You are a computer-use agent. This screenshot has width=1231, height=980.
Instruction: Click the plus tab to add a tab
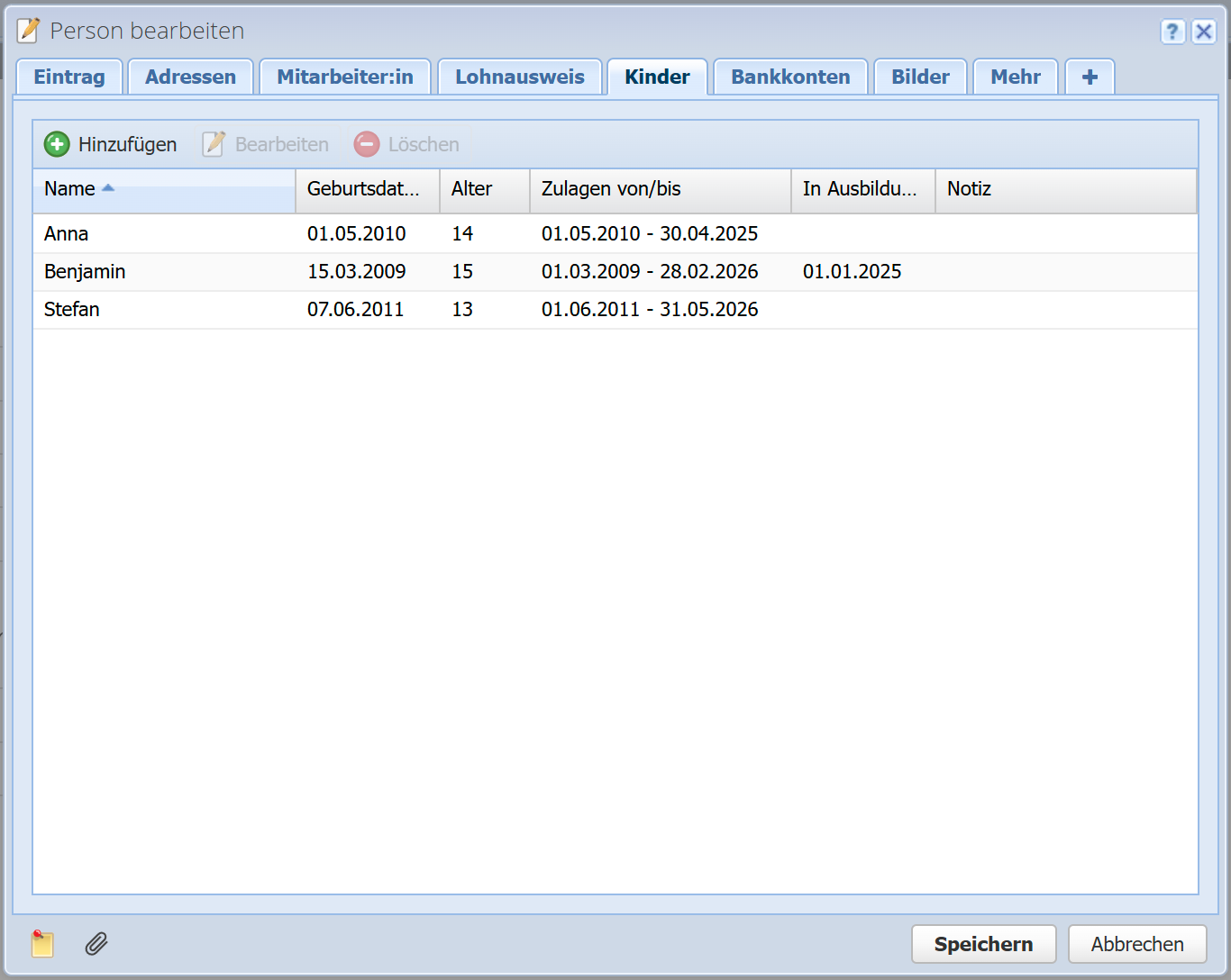coord(1090,77)
